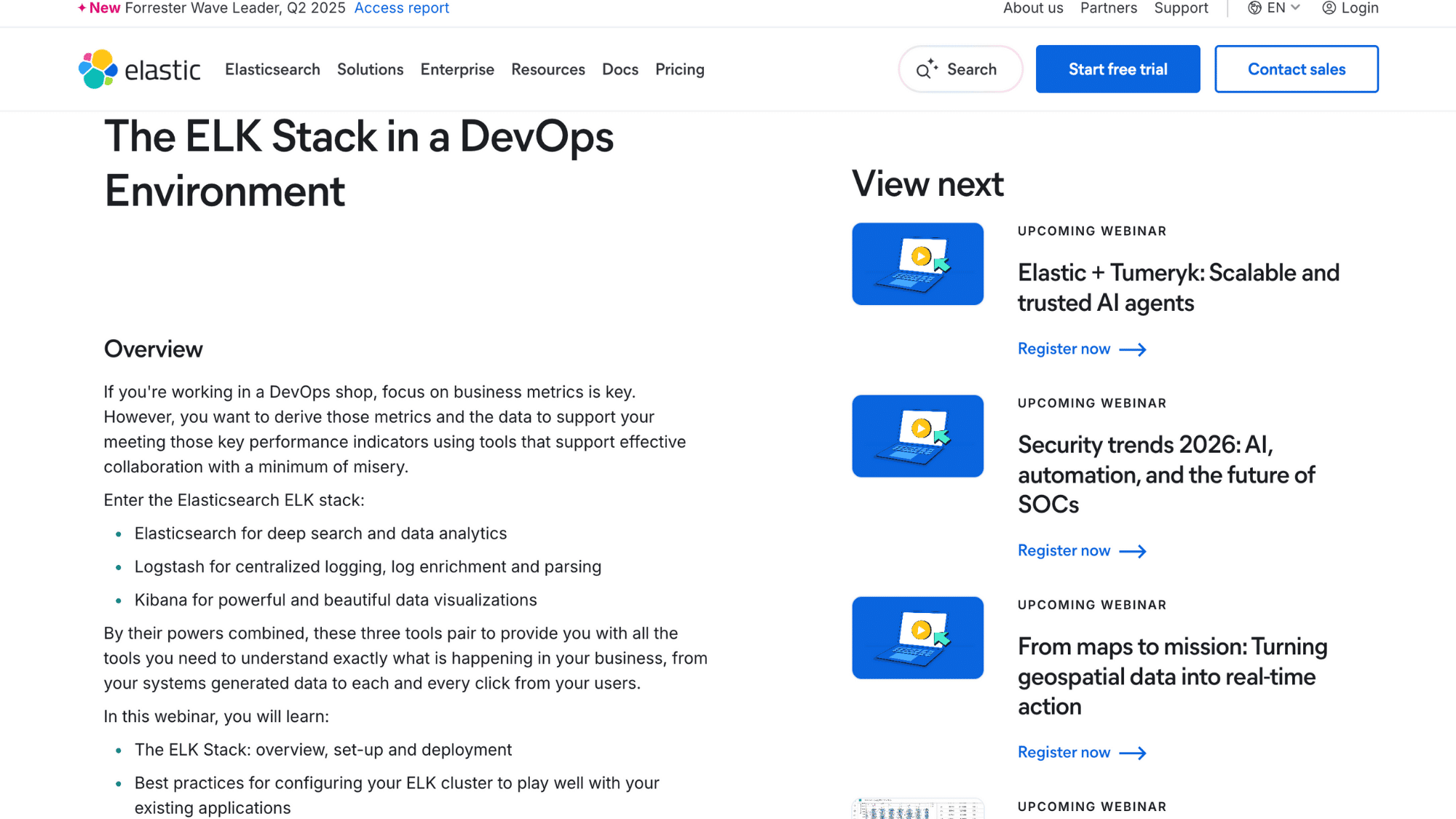Play the Security trends 2026 webinar thumbnail
This screenshot has width=1456, height=819.
917,435
